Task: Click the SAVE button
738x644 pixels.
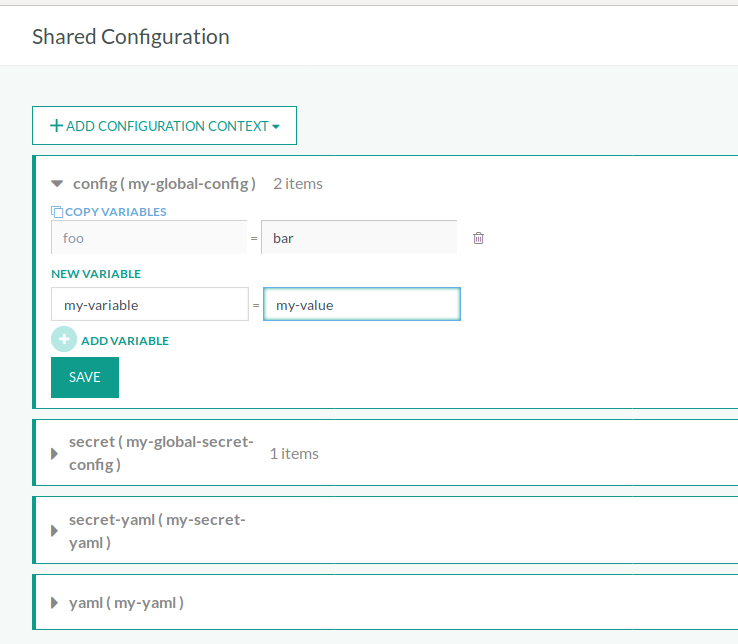Action: pyautogui.click(x=85, y=377)
